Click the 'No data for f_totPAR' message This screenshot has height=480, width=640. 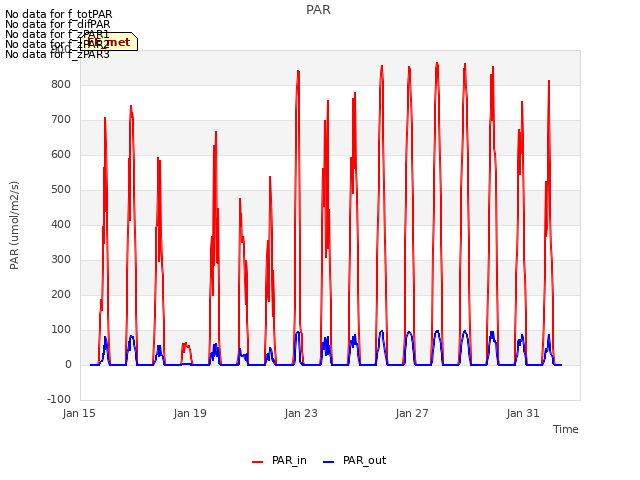[x=58, y=14]
